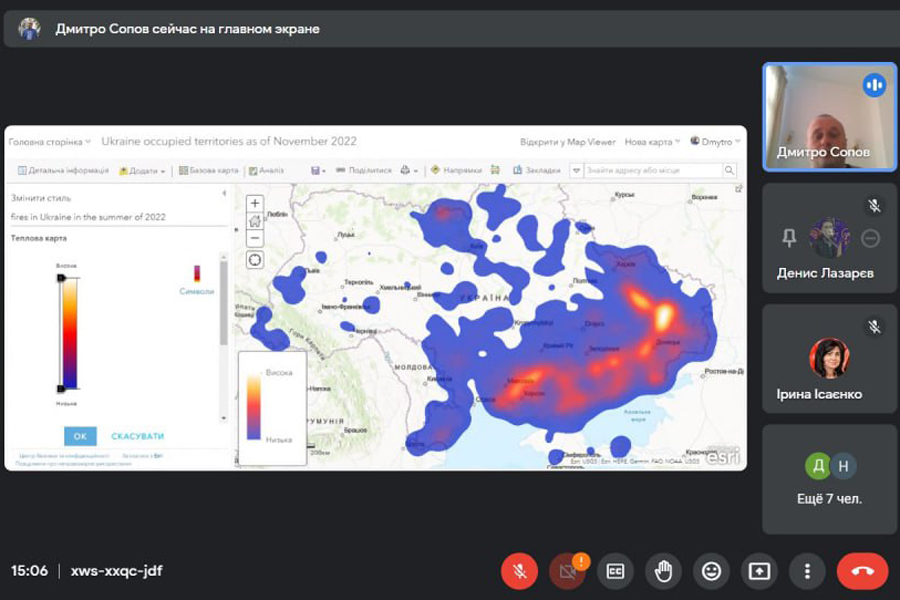Click the map zoom in plus button
Screen dimensions: 900x600
click(x=255, y=204)
